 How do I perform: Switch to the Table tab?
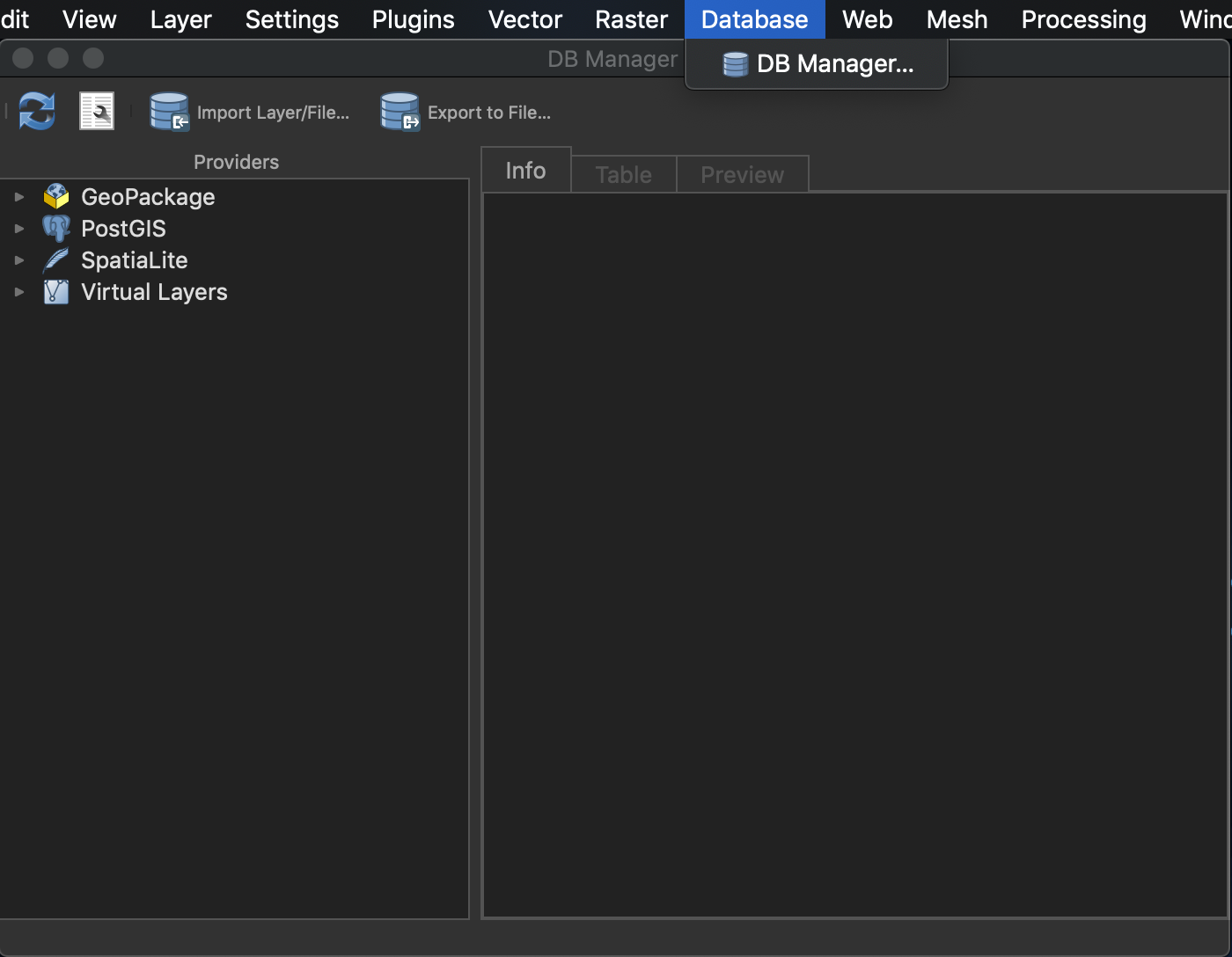(622, 173)
